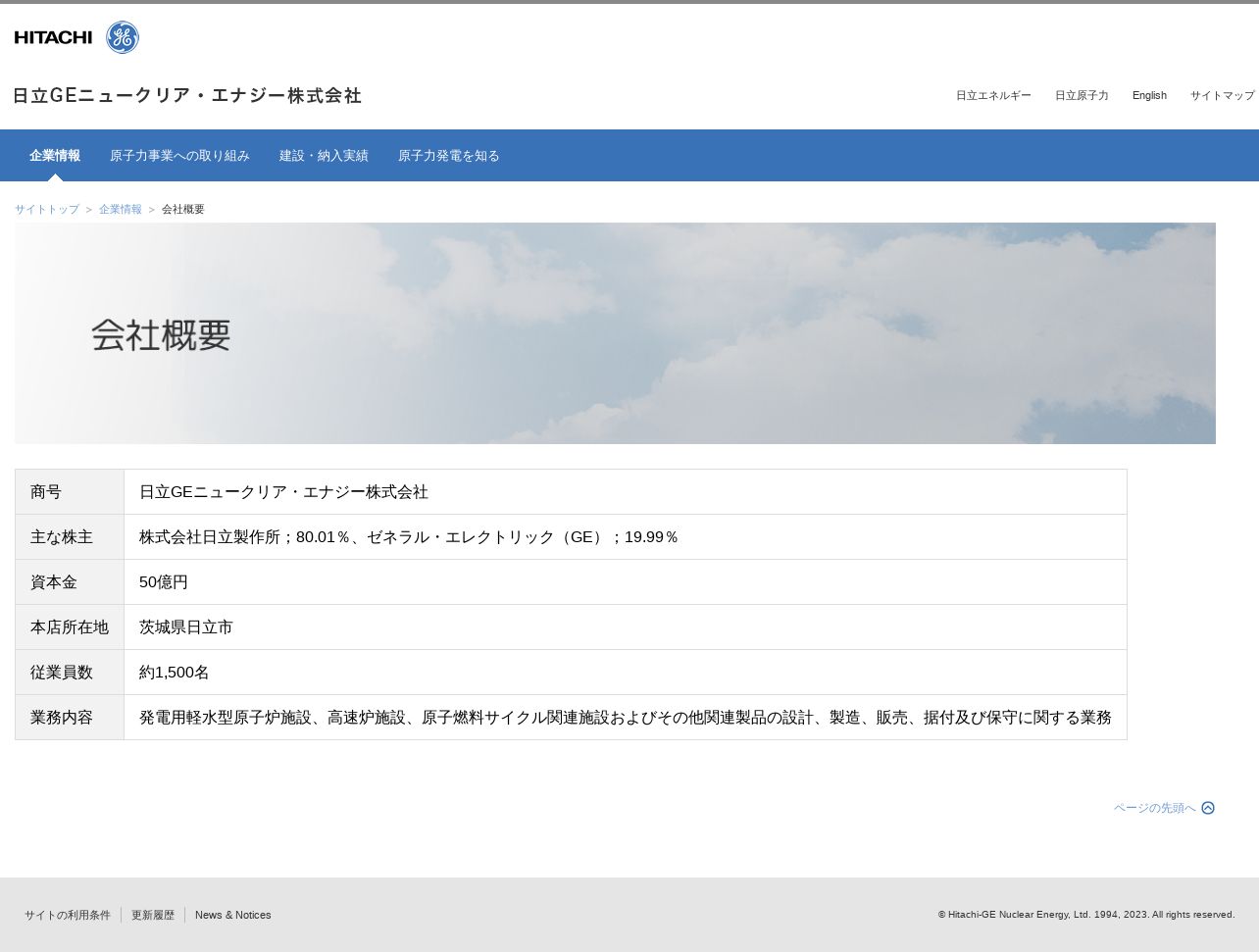Click the 約1,500名 employee count
Viewport: 1259px width, 952px height.
(175, 673)
